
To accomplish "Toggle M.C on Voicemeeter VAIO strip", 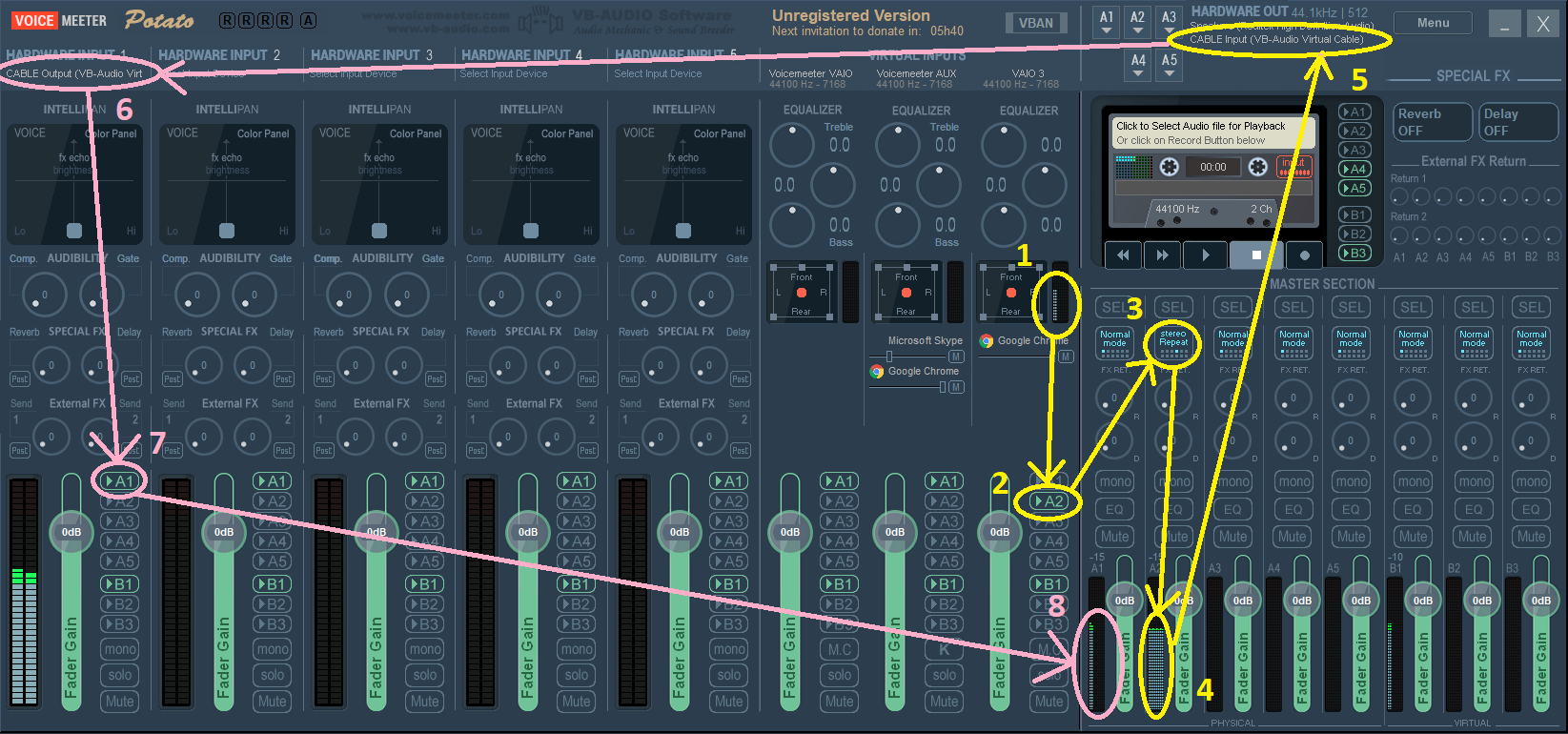I will 840,649.
